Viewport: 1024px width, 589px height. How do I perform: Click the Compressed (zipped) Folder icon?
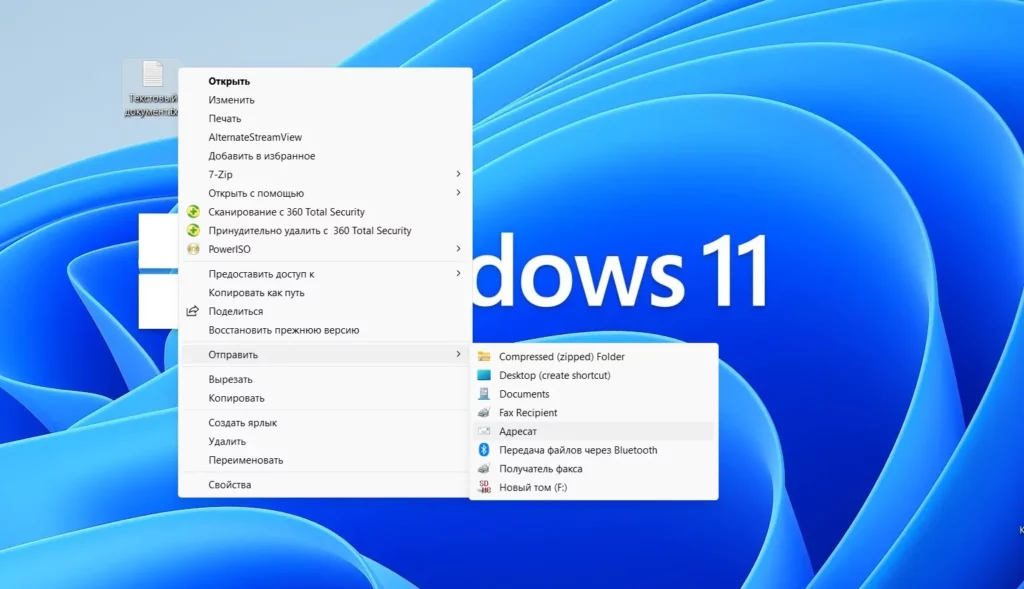coord(484,357)
